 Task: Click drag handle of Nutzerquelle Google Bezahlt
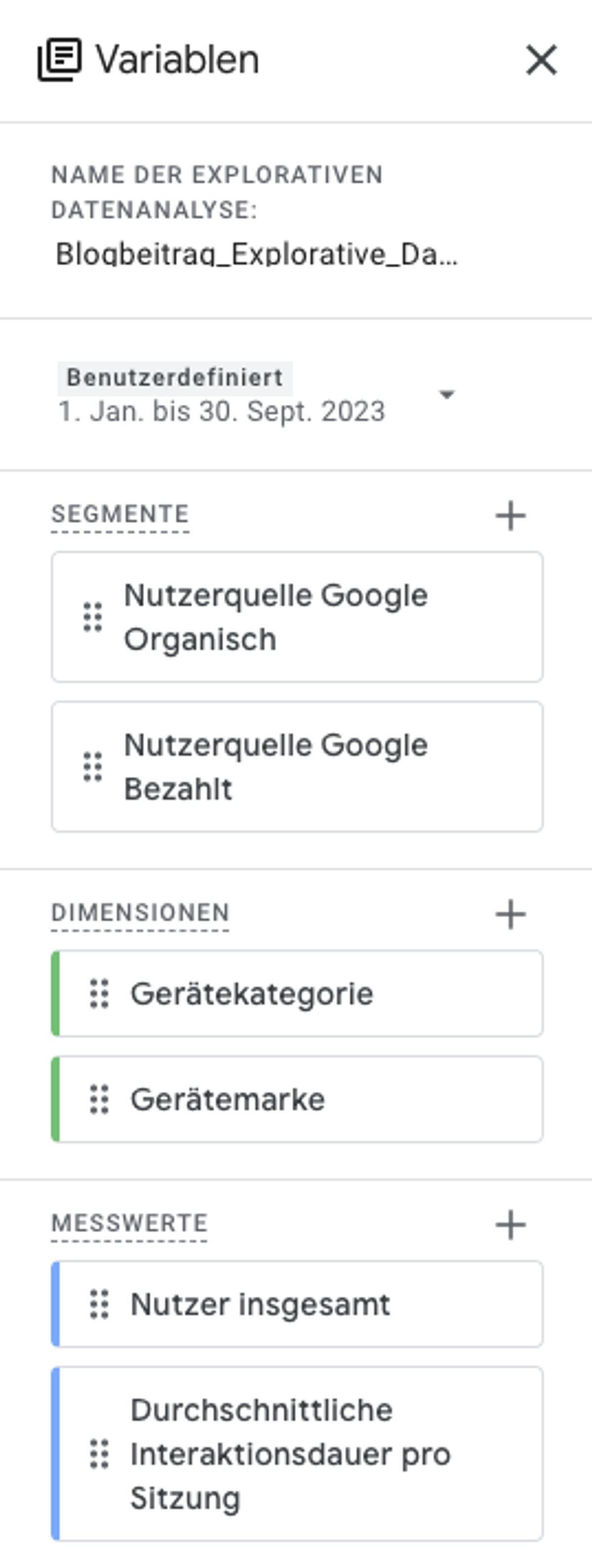[92, 767]
